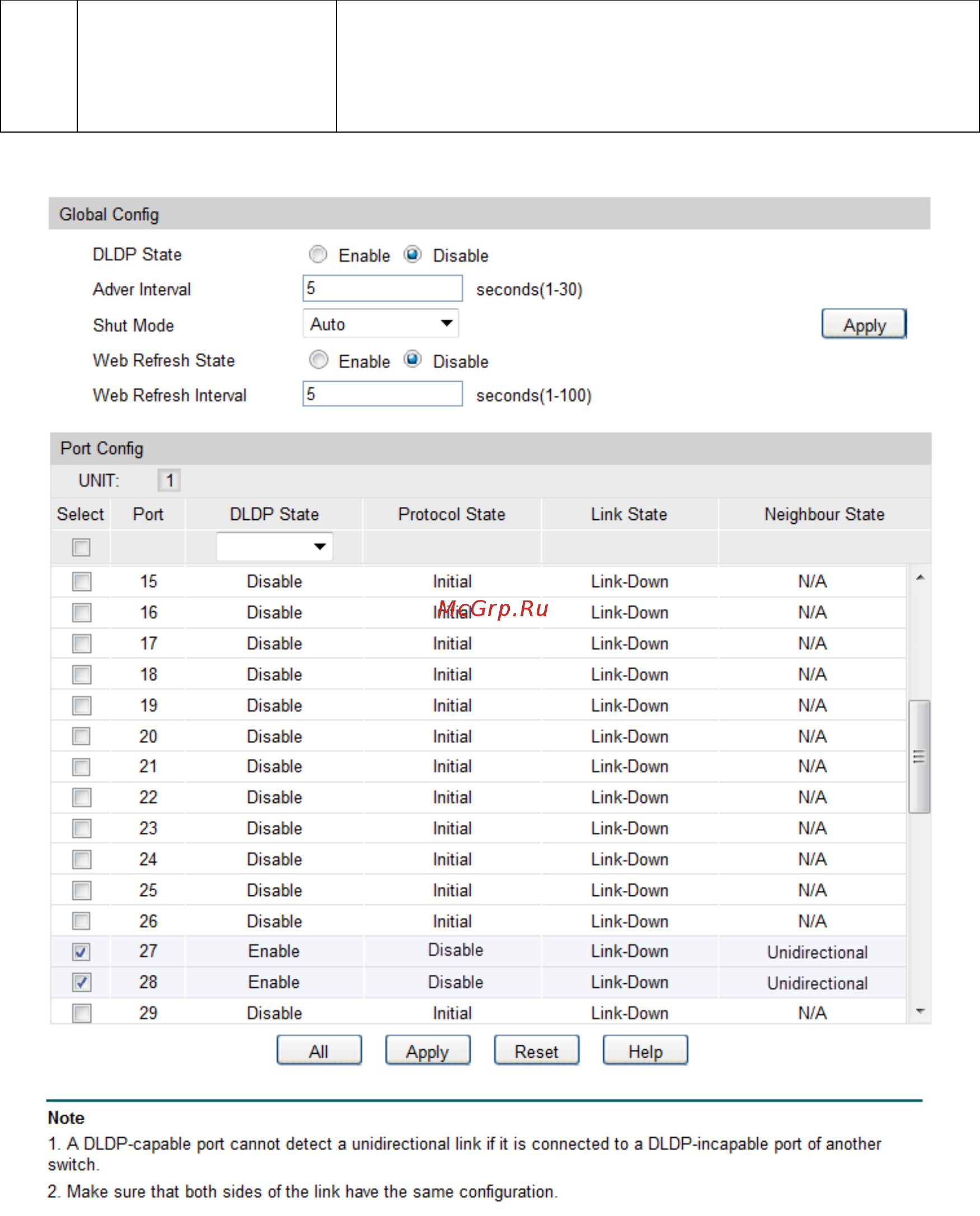This screenshot has width=980, height=1216.
Task: Check the checkbox for port 16
Action: [x=82, y=613]
